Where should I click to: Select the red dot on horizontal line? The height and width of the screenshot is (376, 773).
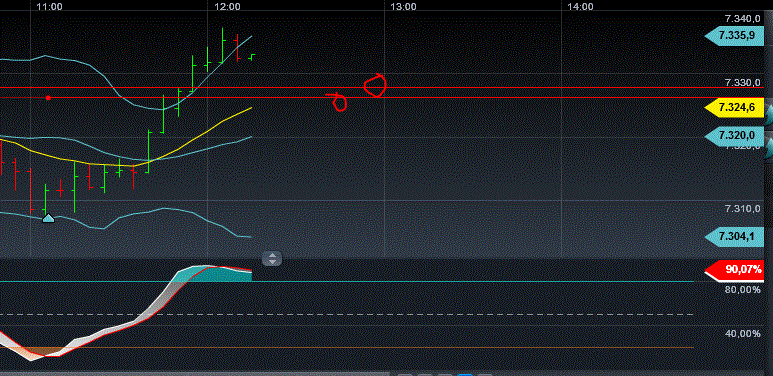(48, 98)
